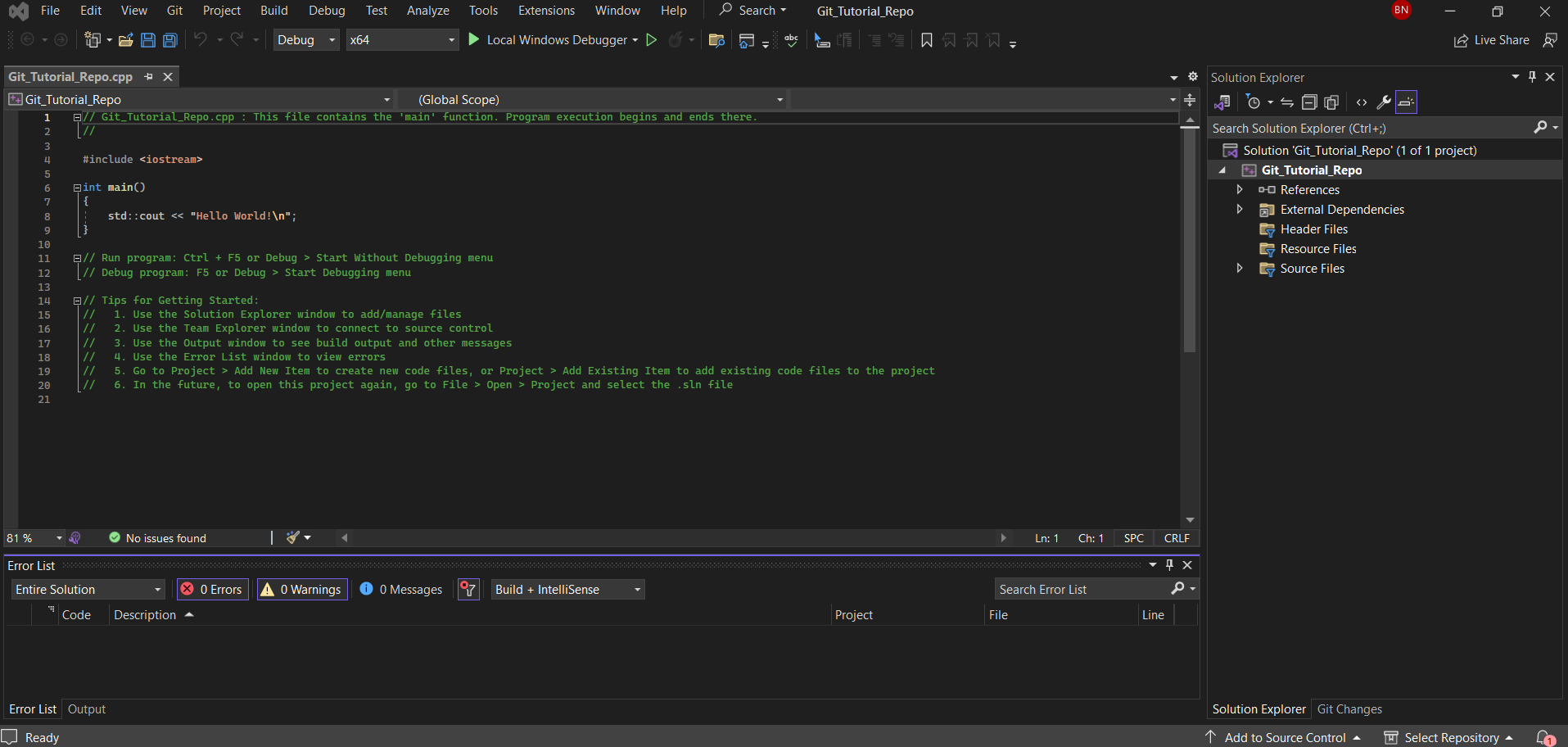
Task: Toggle a bookmark with the bookmark icon
Action: coord(927,40)
